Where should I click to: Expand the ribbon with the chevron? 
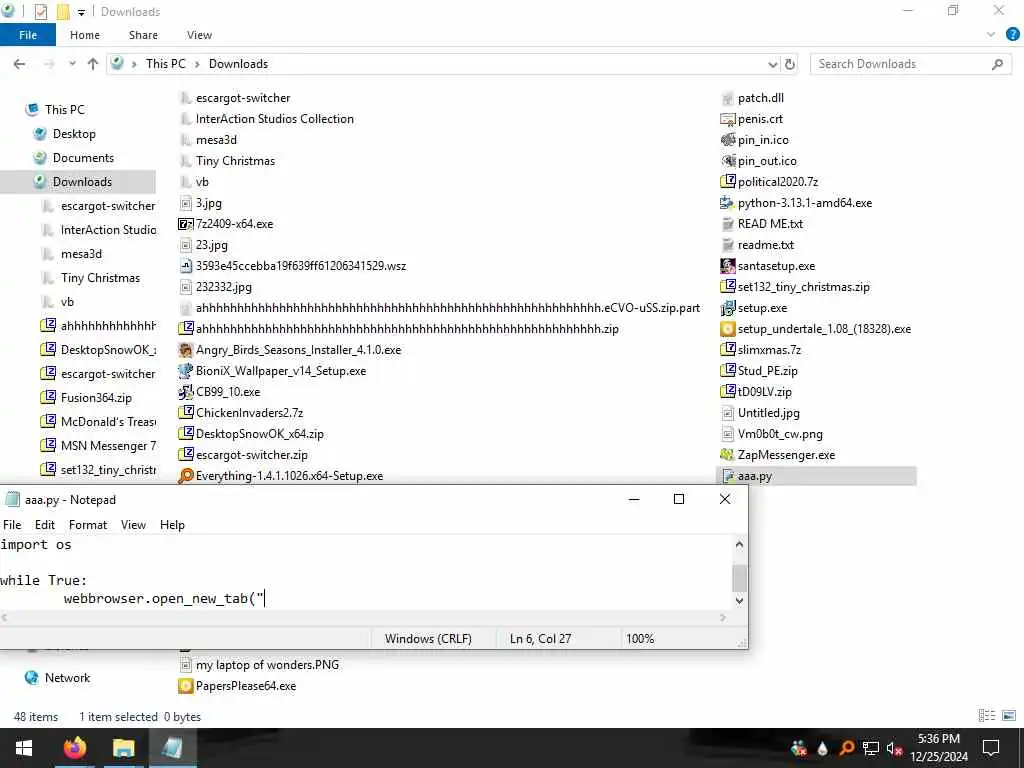[991, 35]
